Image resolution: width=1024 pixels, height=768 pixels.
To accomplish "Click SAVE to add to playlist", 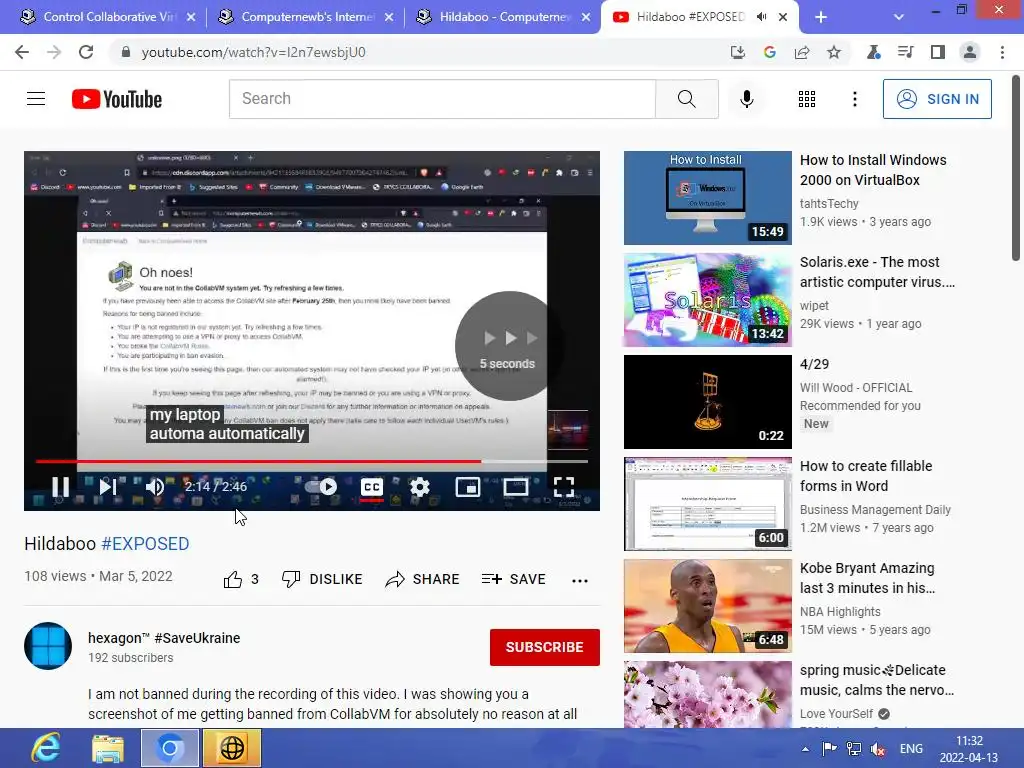I will tap(513, 579).
